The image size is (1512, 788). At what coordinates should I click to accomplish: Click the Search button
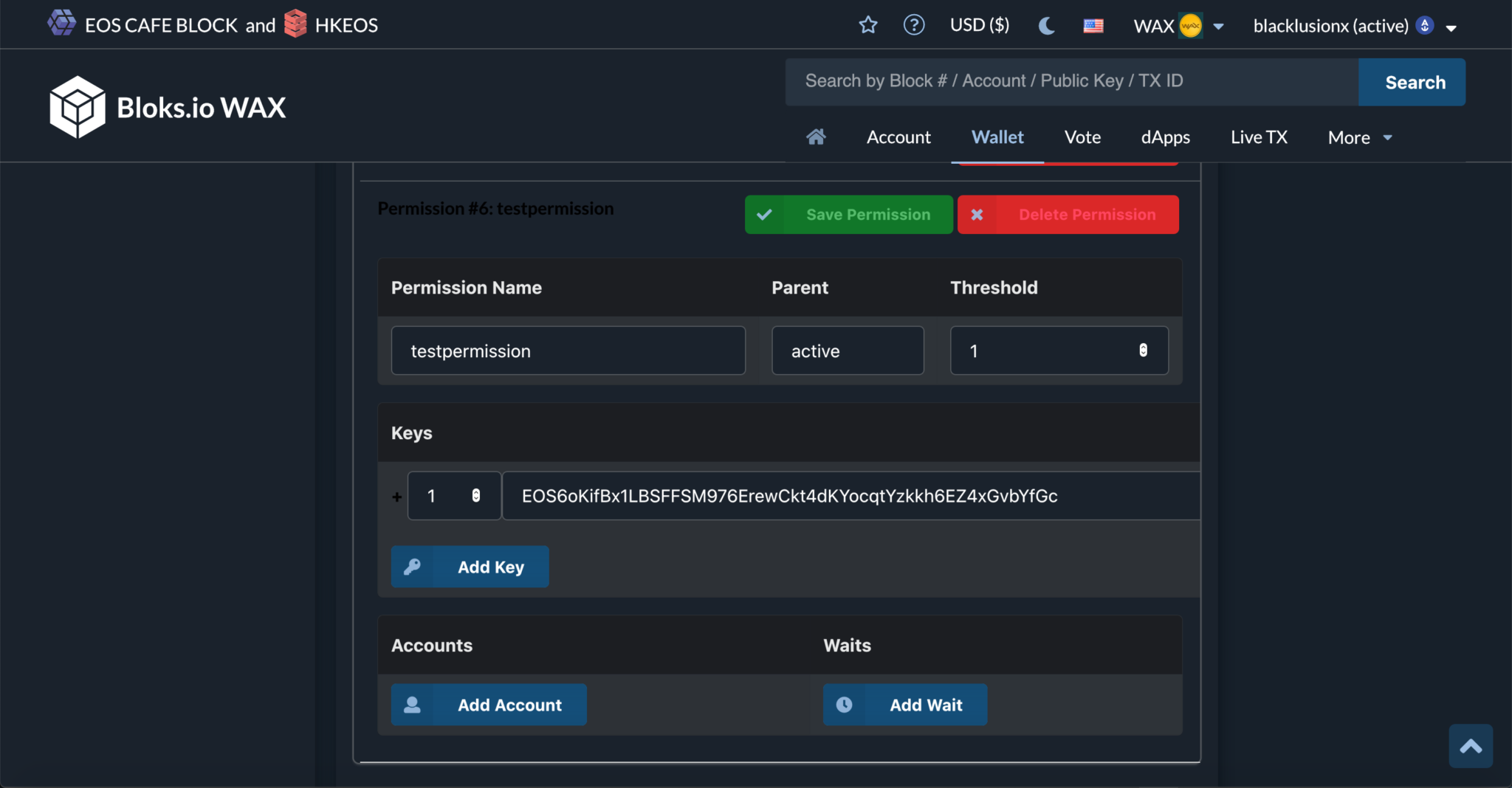click(x=1412, y=82)
